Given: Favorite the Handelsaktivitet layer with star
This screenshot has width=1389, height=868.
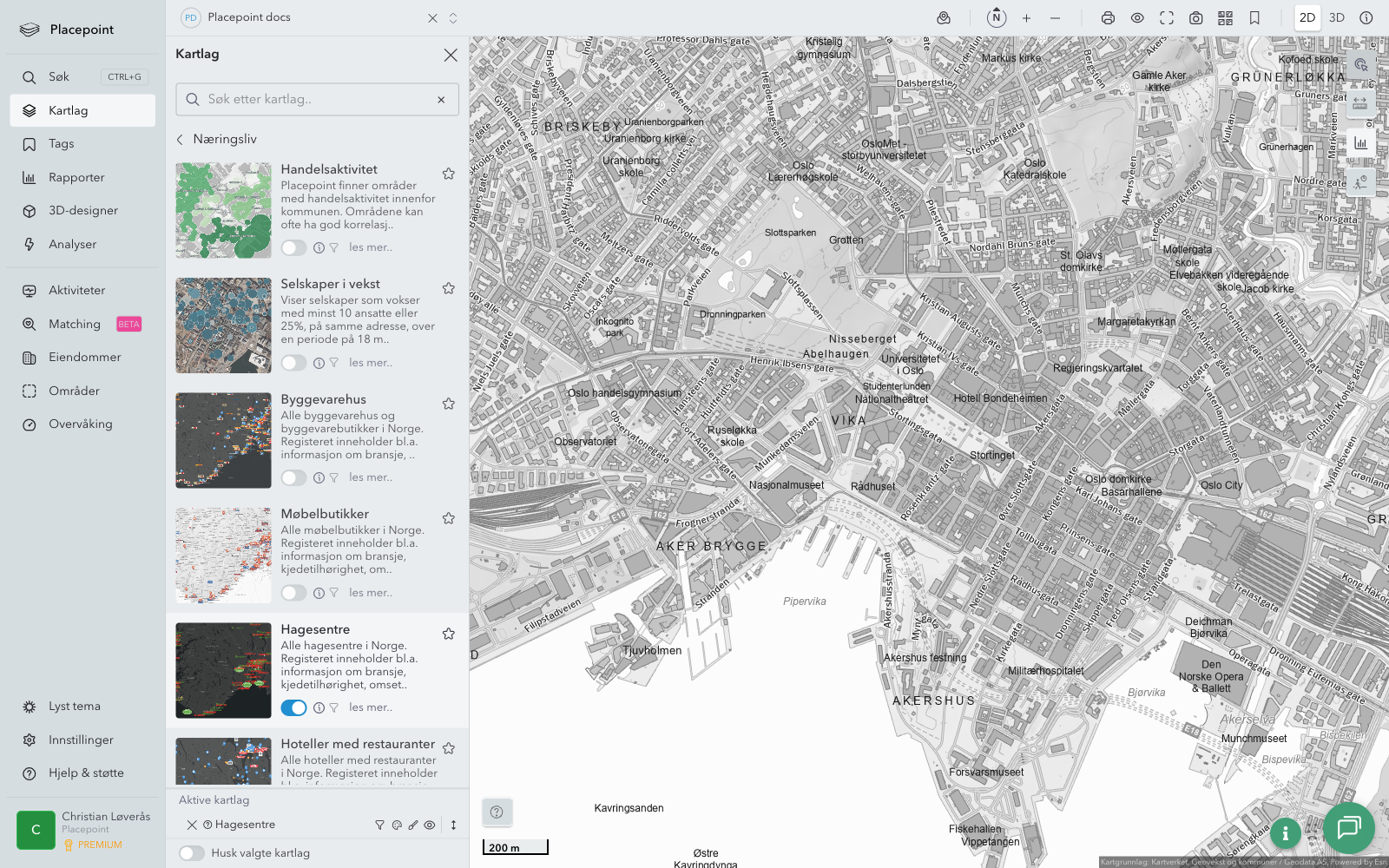Looking at the screenshot, I should click(x=449, y=174).
